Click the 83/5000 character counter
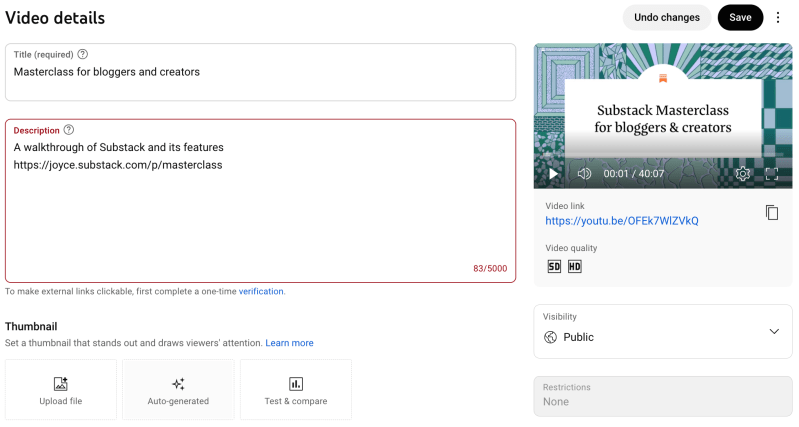The height and width of the screenshot is (427, 799). (490, 269)
